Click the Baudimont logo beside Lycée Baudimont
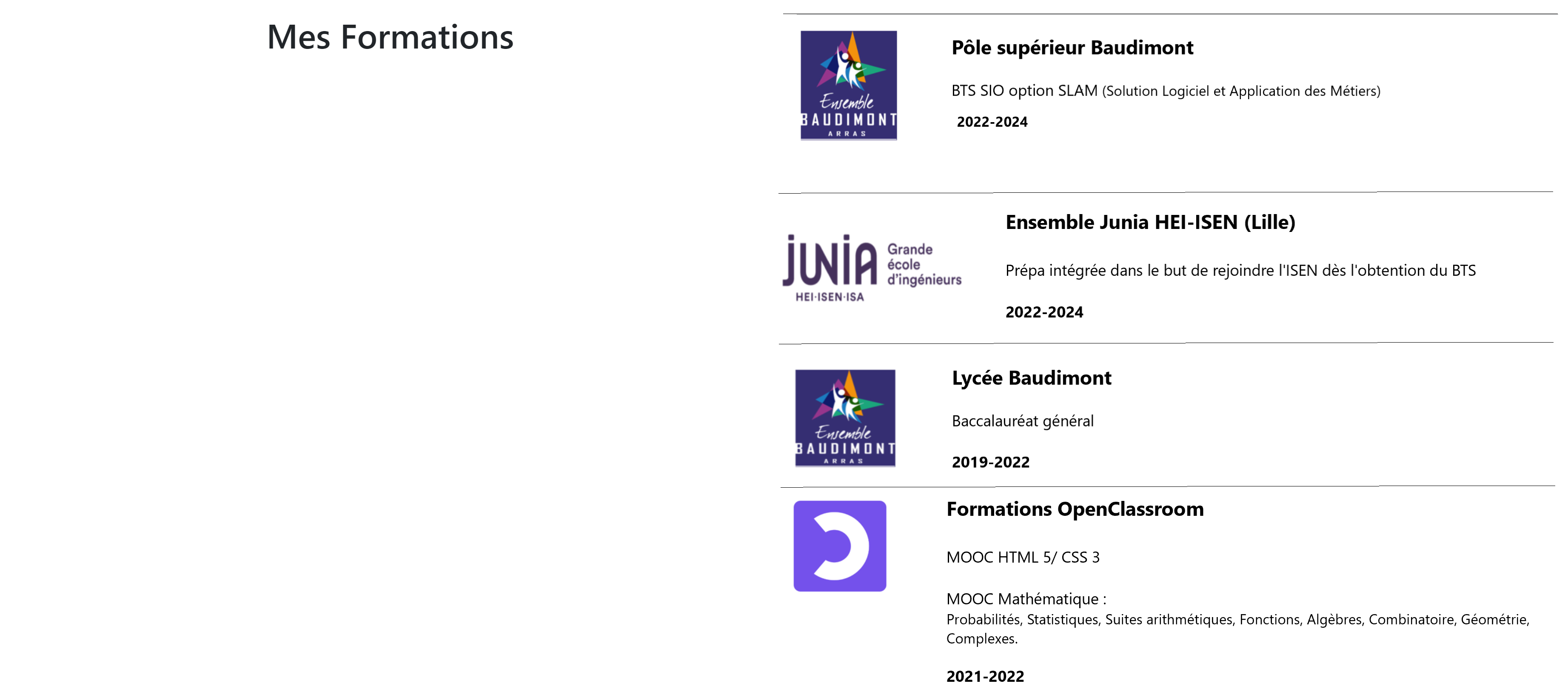 pyautogui.click(x=845, y=418)
